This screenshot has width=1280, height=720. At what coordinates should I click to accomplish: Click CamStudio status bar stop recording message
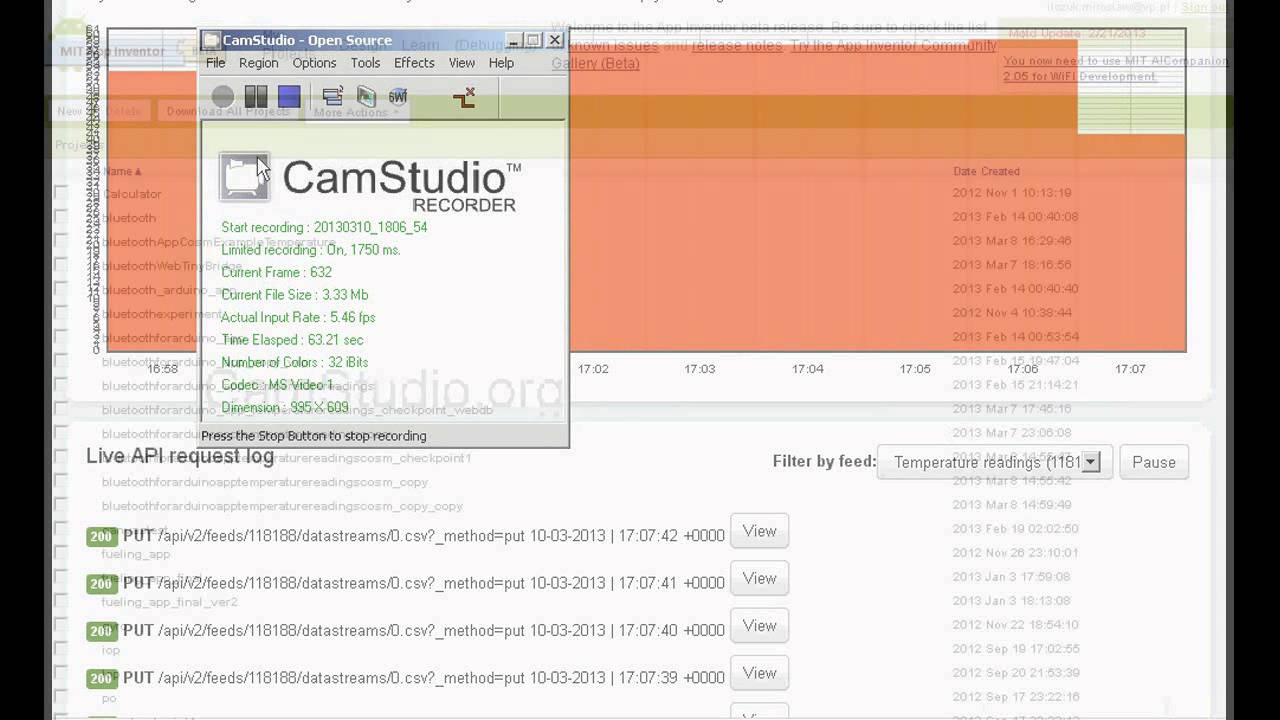[314, 436]
